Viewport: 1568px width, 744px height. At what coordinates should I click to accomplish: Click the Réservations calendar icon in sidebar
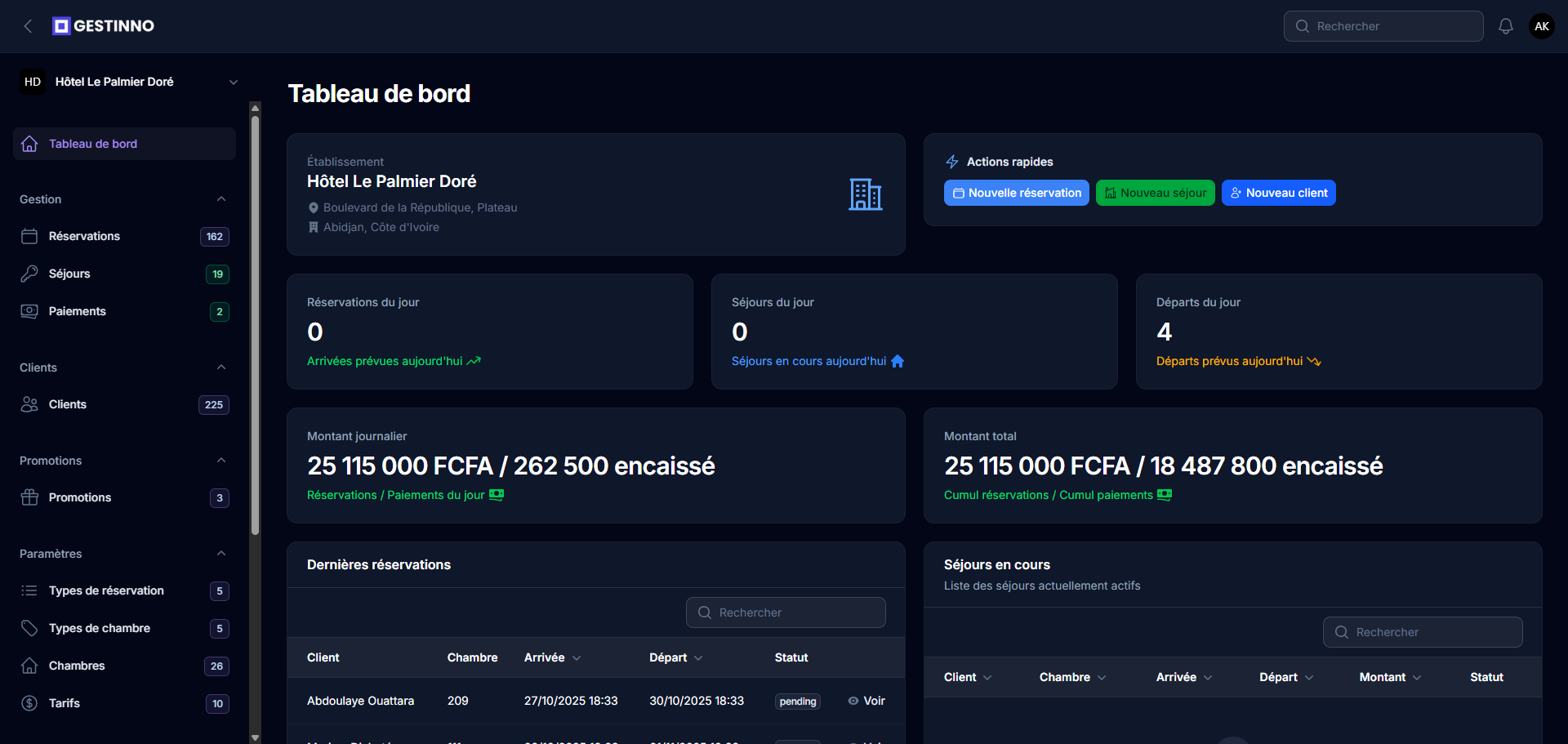pos(29,236)
